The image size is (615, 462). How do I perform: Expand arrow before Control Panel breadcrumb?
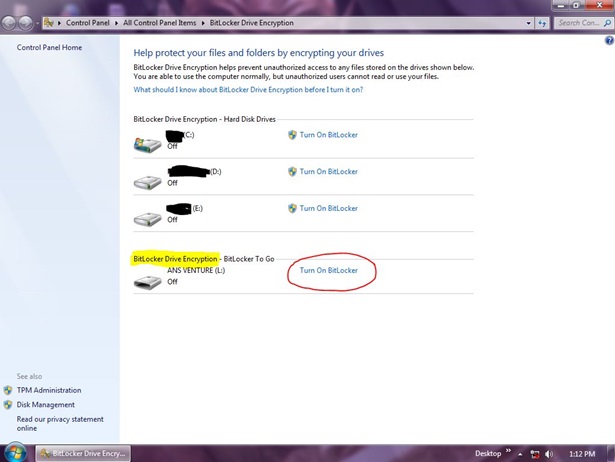coord(59,23)
